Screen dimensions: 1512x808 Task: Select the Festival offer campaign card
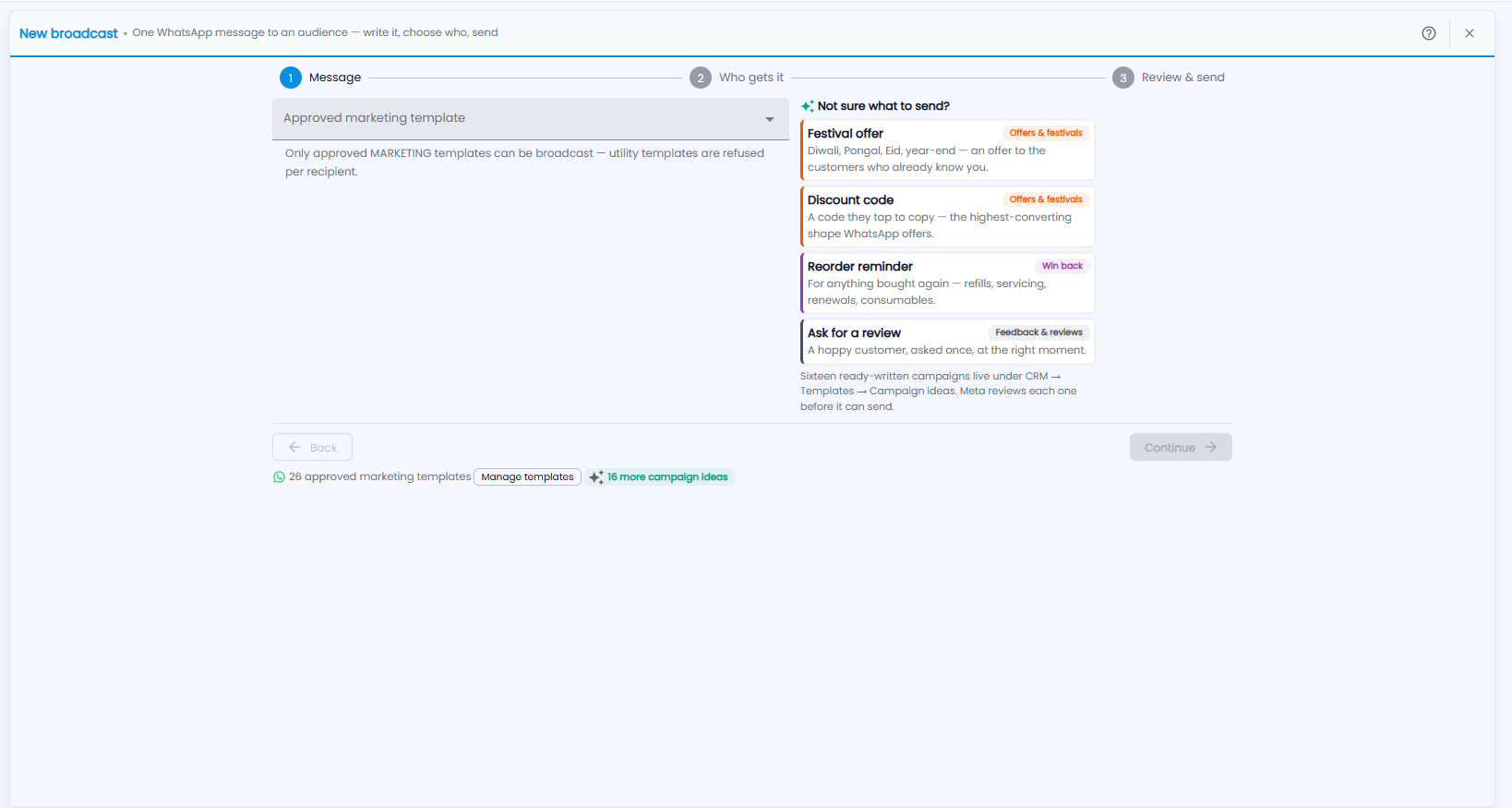tap(948, 150)
